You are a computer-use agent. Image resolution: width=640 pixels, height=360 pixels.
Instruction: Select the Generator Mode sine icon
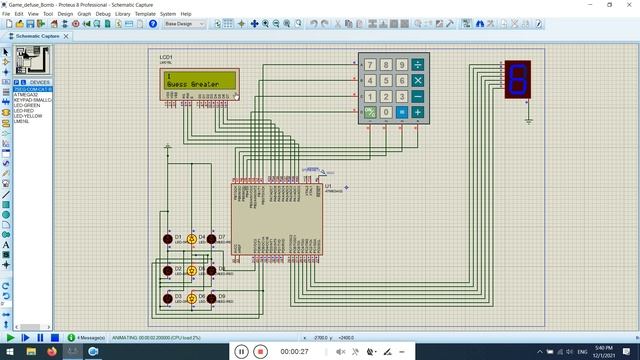6,163
